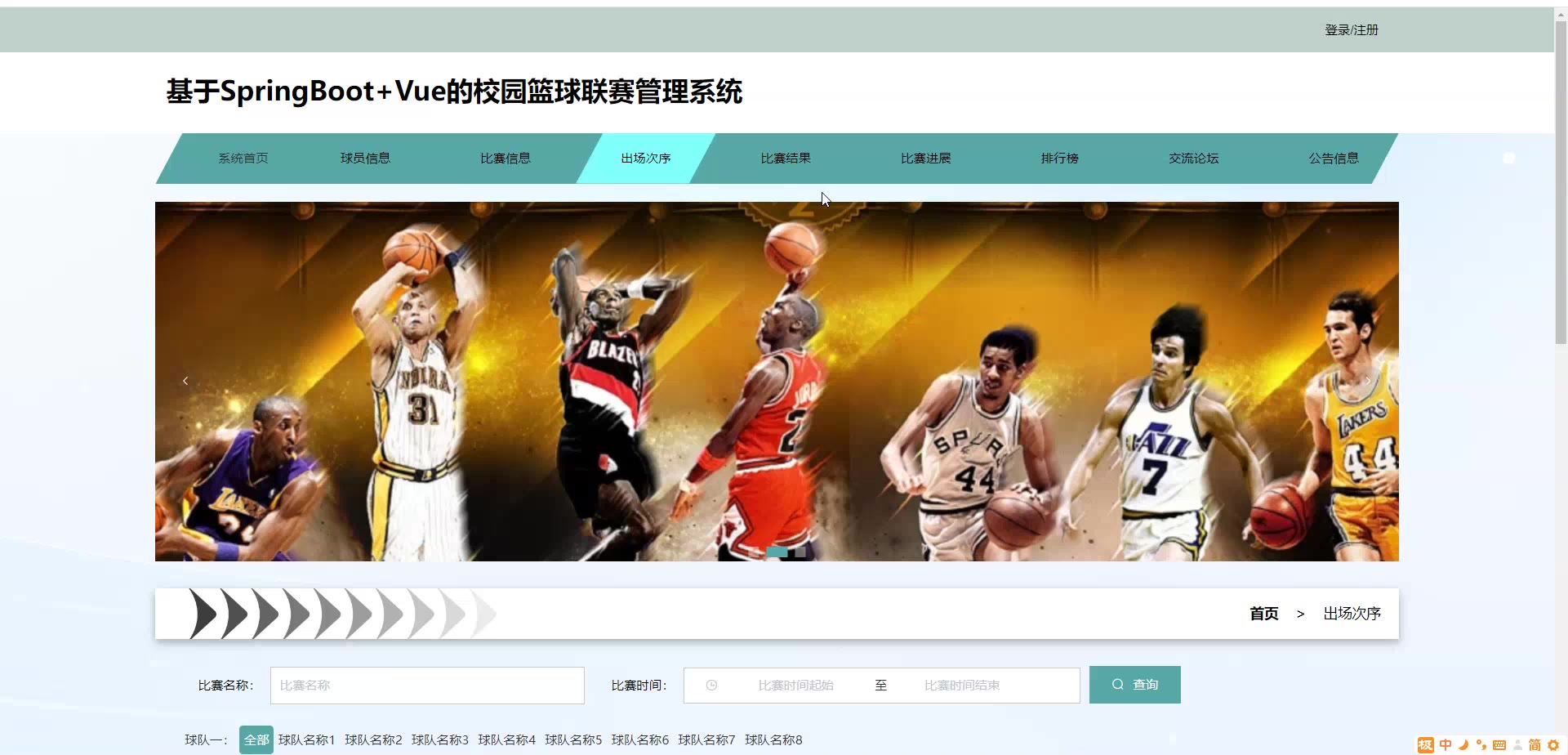
Task: Go to 排行榜 tab
Action: point(1060,159)
